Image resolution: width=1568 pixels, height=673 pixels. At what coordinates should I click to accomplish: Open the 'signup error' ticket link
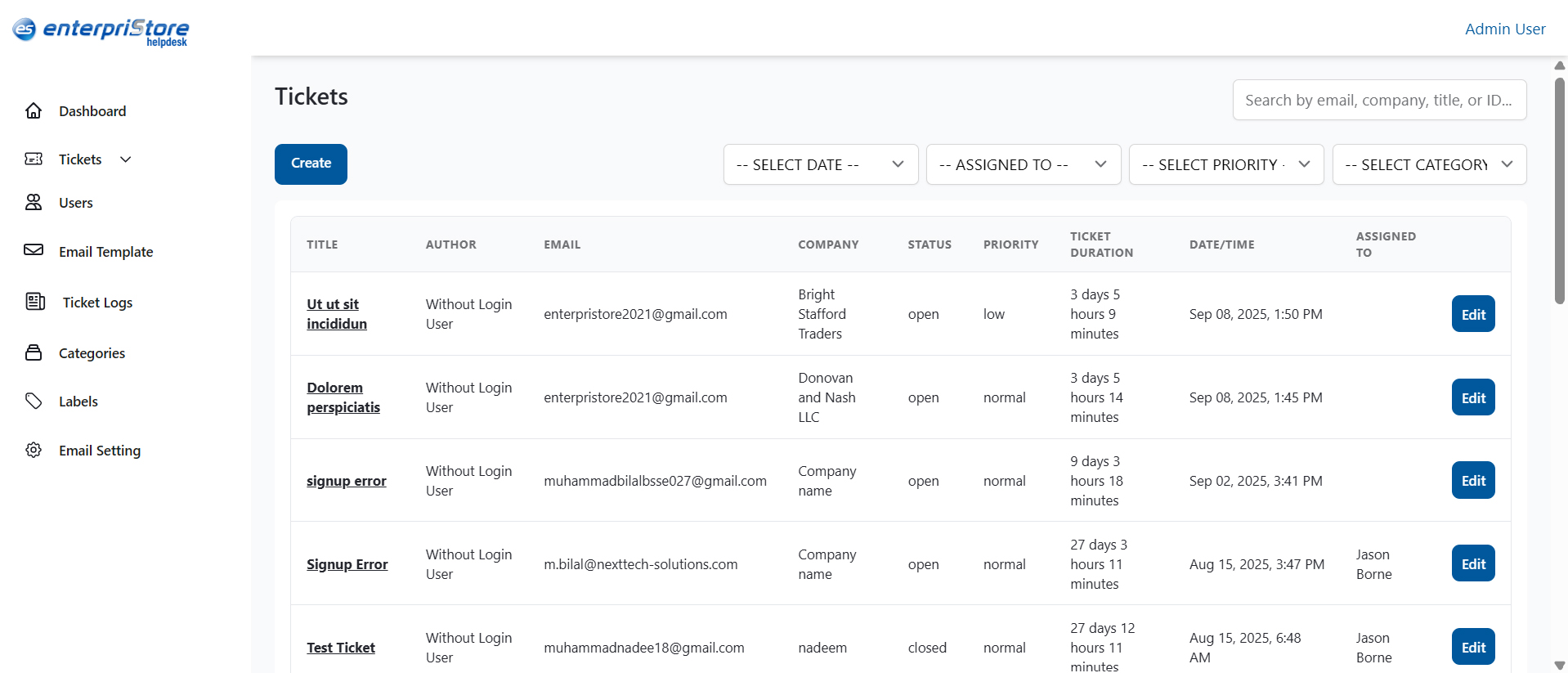pos(346,481)
